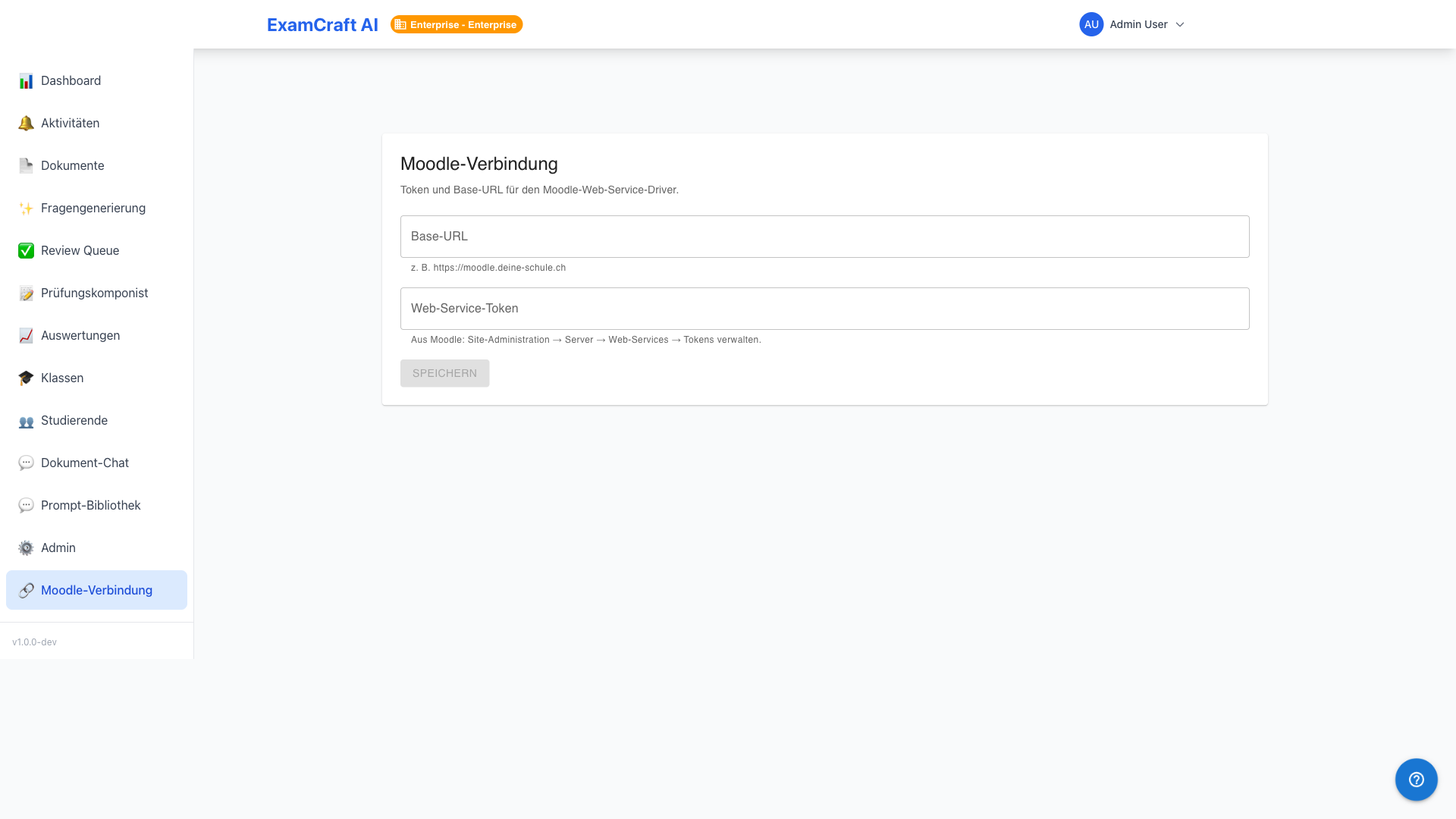
Task: Click the Prüfungskomponist memo icon
Action: pos(26,293)
